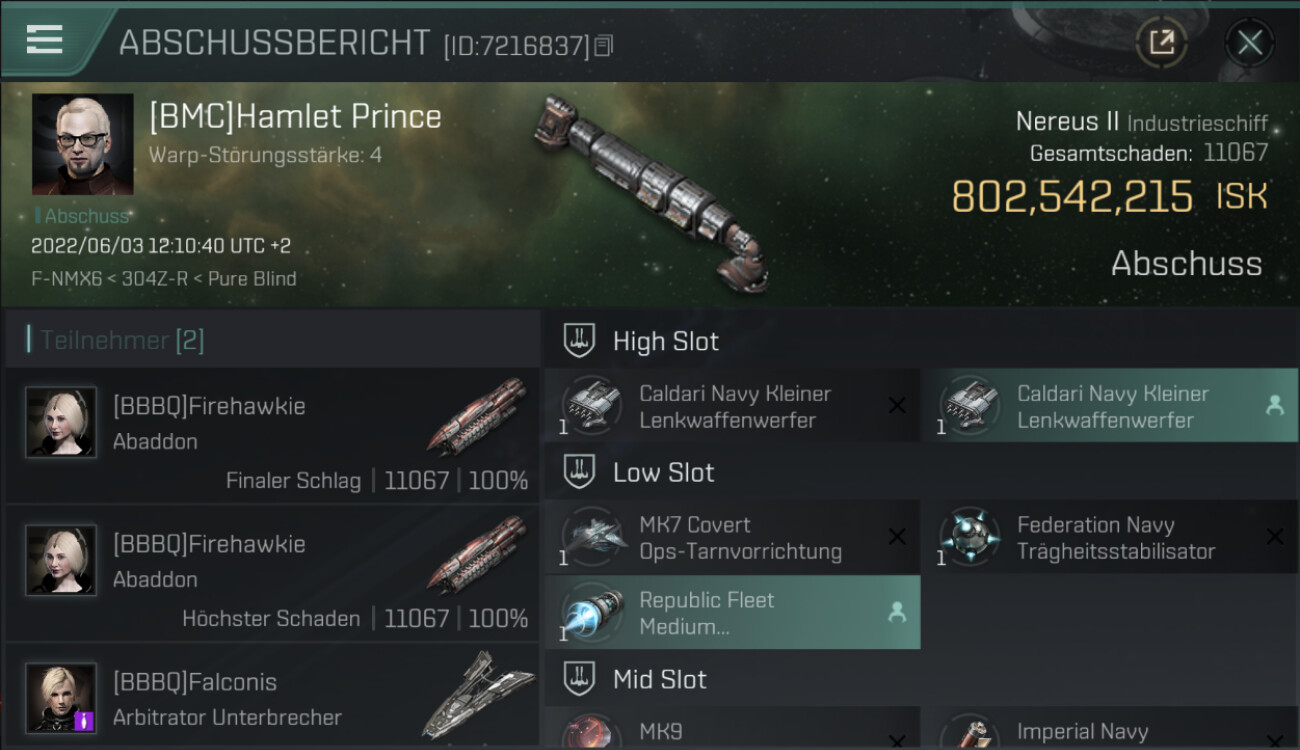
Task: Collapse the High Slot section
Action: 579,341
